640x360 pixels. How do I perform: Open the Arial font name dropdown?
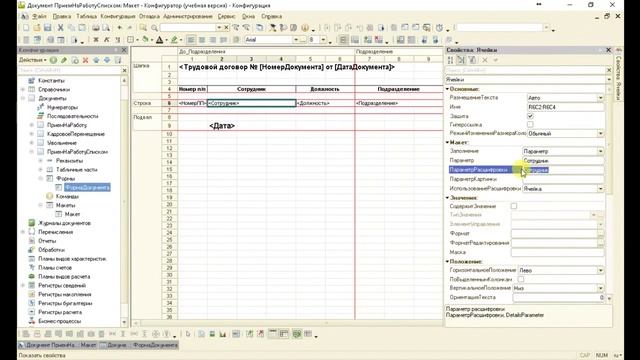point(296,40)
